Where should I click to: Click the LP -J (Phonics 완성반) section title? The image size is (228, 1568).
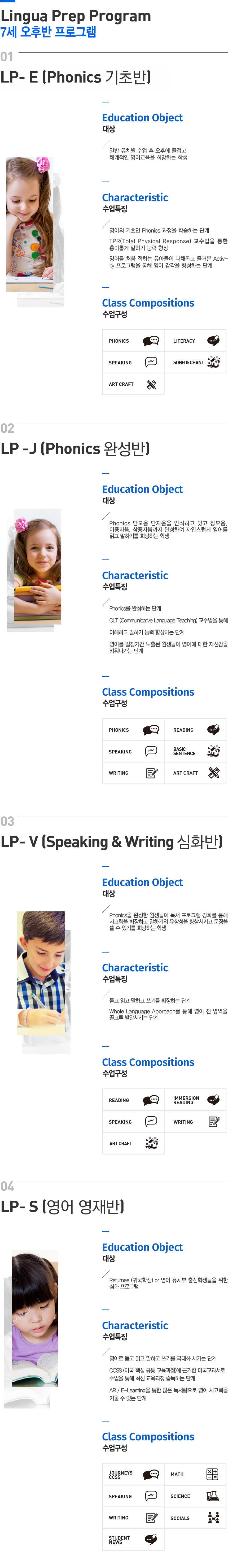(x=75, y=449)
